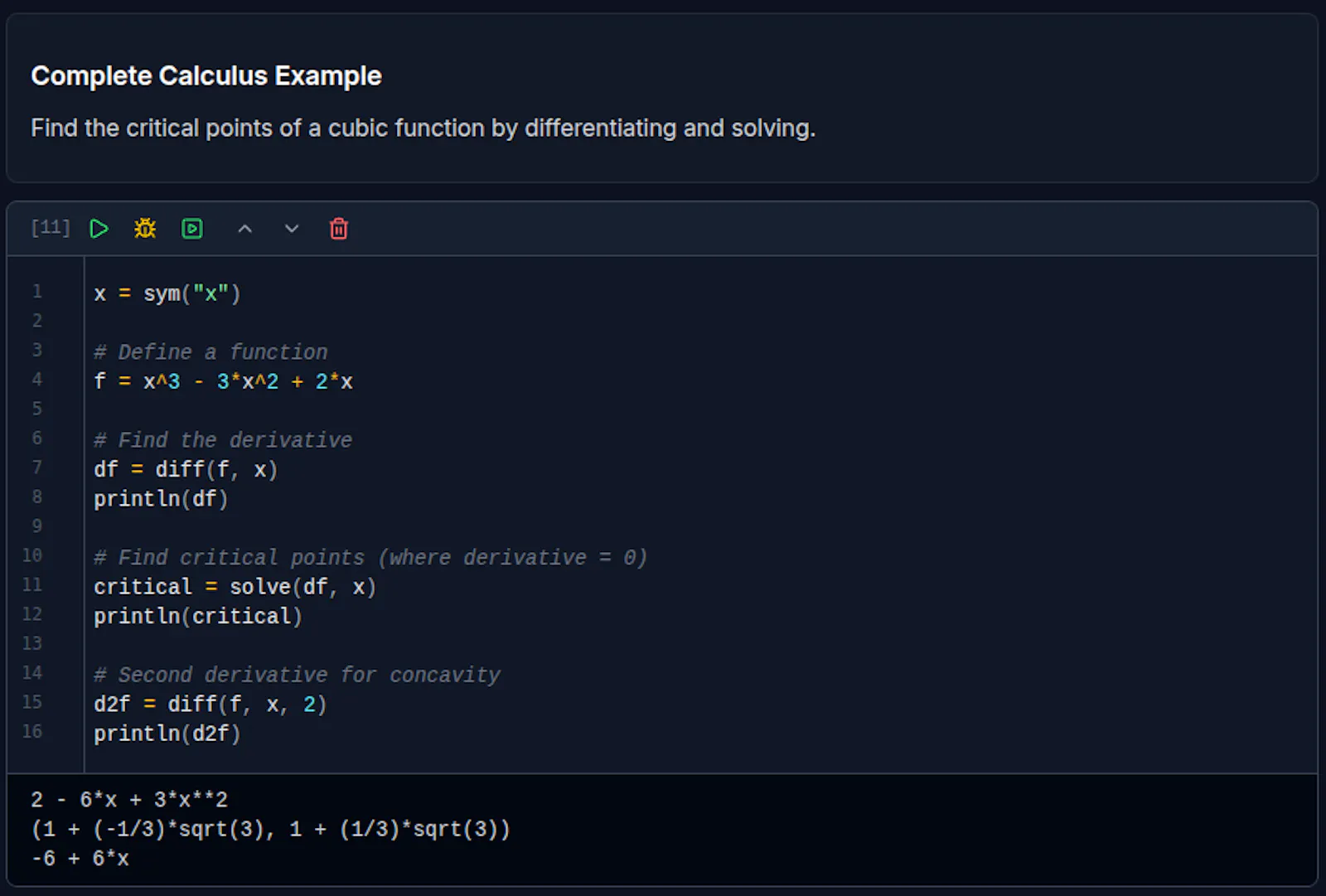Viewport: 1326px width, 896px height.
Task: Click the 'Find the critical points' description
Action: click(423, 128)
